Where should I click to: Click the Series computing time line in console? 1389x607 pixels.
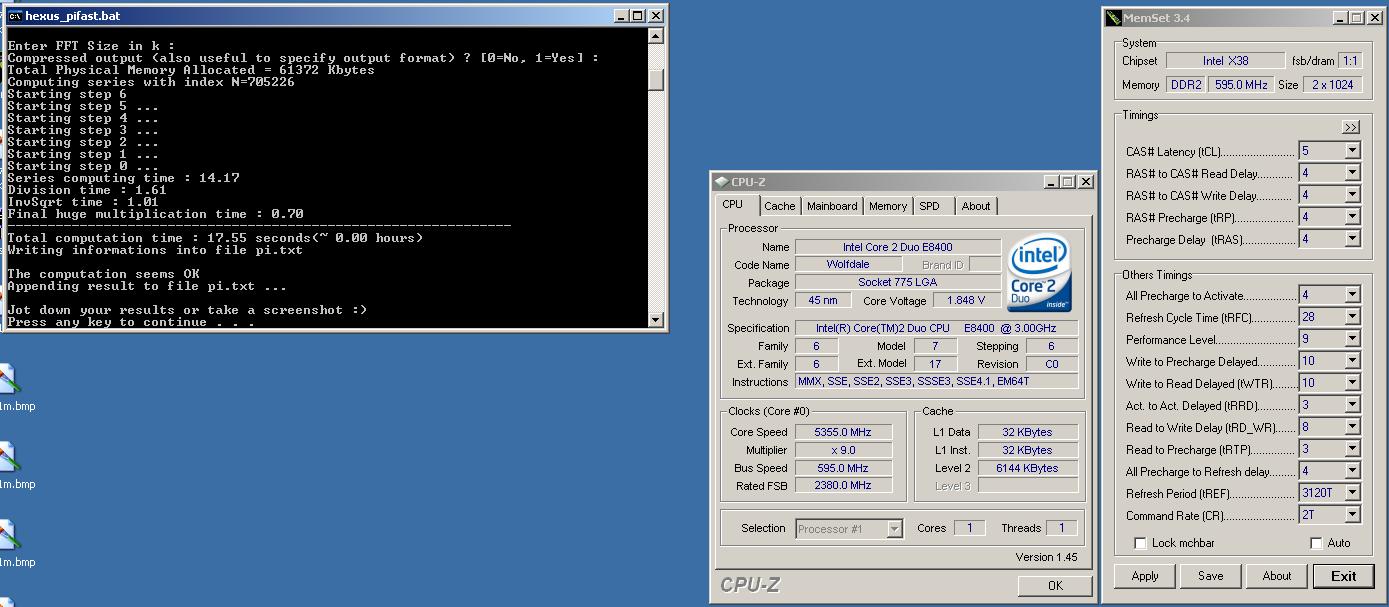pos(123,178)
